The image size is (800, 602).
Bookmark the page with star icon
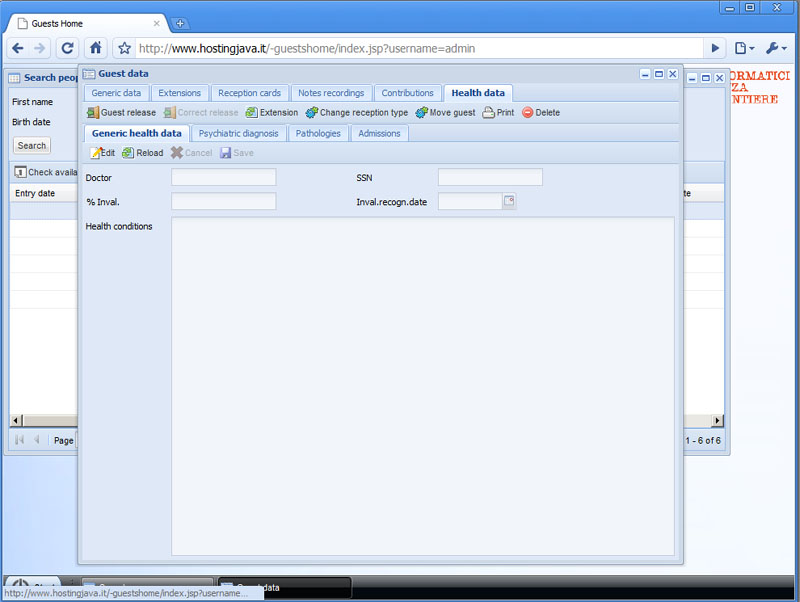[x=124, y=48]
